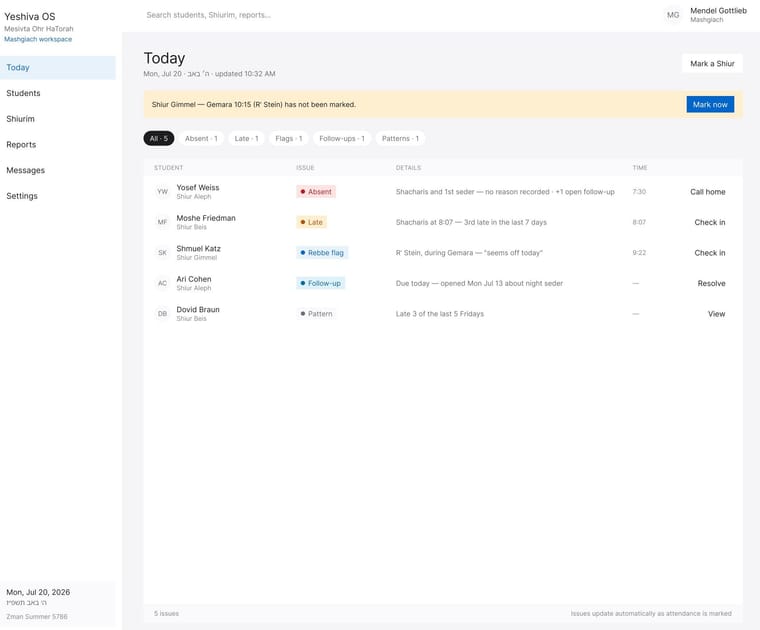Click Mark a Shiur button
Viewport: 760px width, 630px height.
712,63
